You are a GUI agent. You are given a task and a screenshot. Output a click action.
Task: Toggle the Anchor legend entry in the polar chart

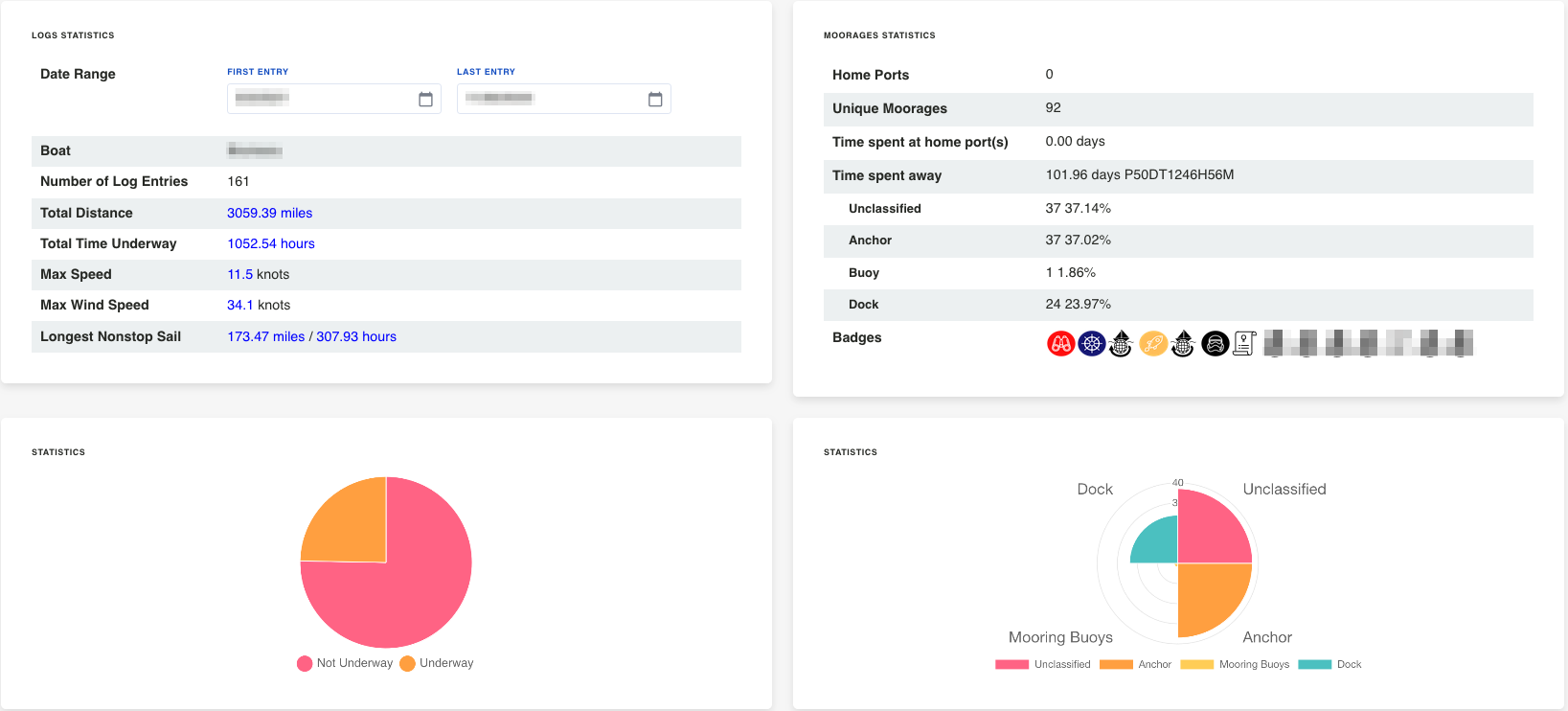1136,664
